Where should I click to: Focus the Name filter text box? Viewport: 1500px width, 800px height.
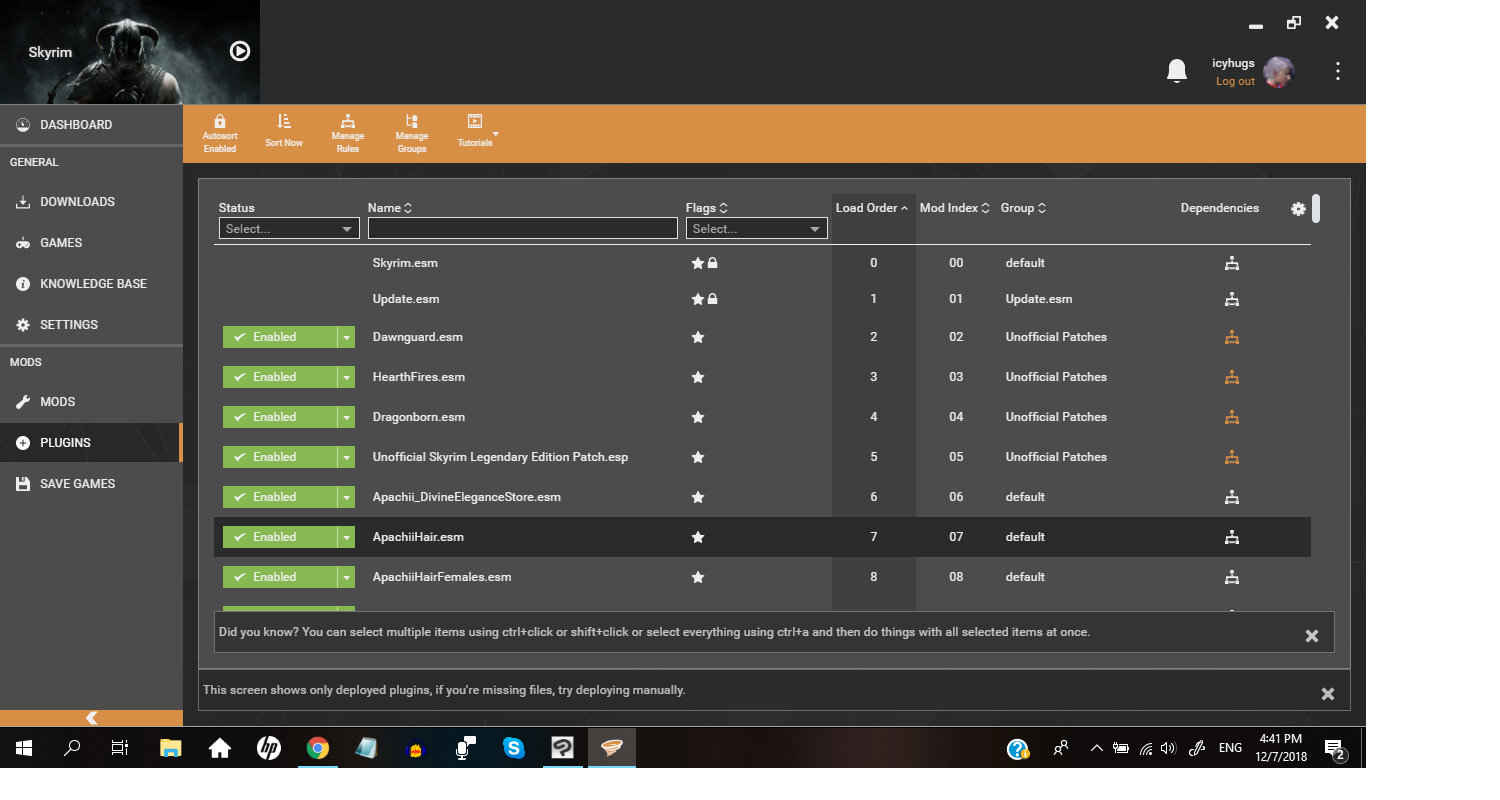523,229
